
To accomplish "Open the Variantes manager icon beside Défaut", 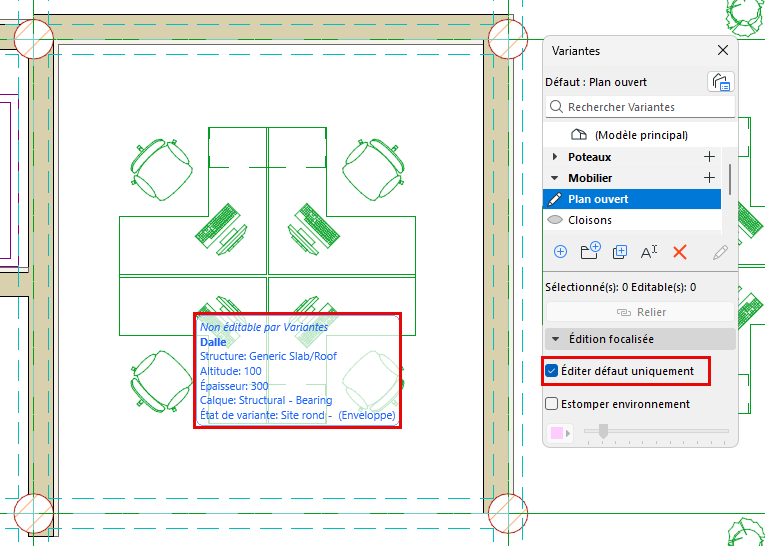I will pyautogui.click(x=721, y=81).
